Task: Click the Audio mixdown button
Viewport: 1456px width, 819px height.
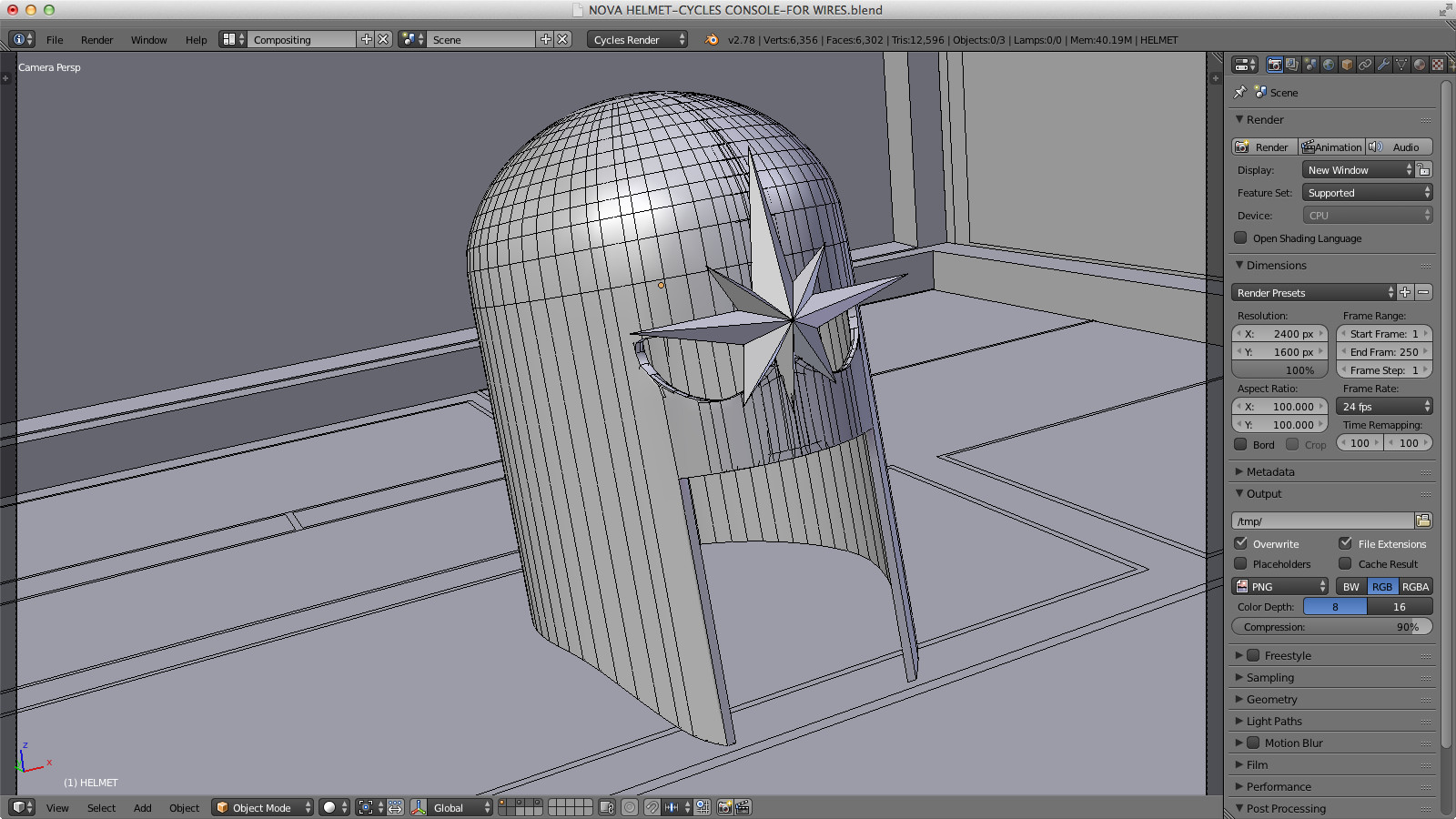Action: (x=1399, y=147)
